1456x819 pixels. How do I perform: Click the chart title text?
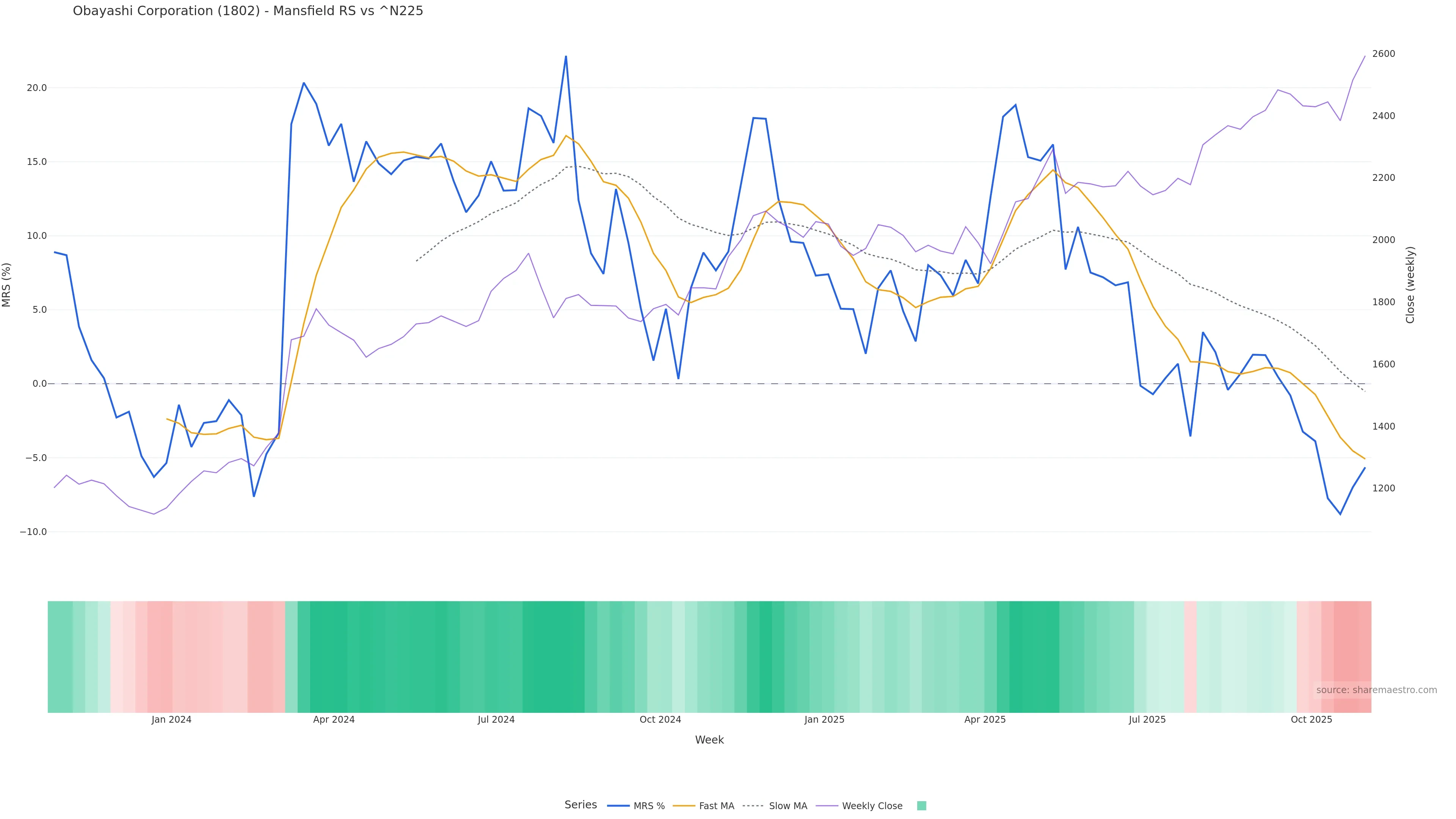pyautogui.click(x=248, y=11)
